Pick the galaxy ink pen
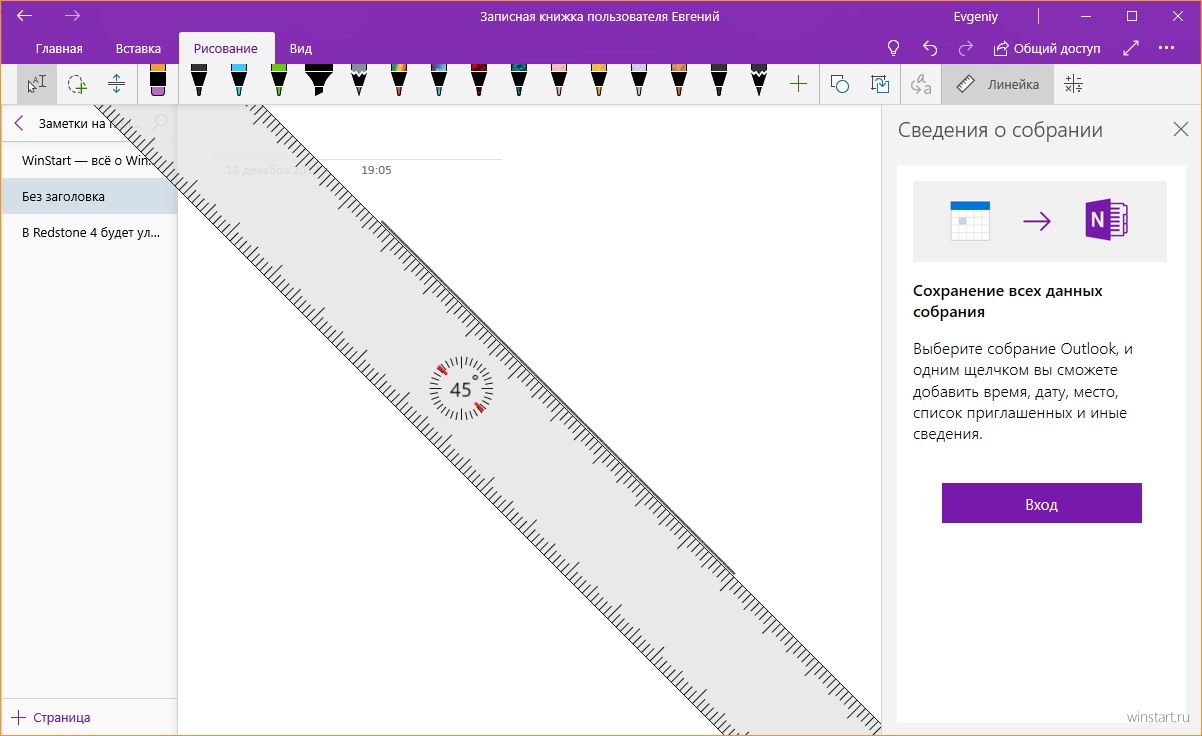 438,81
